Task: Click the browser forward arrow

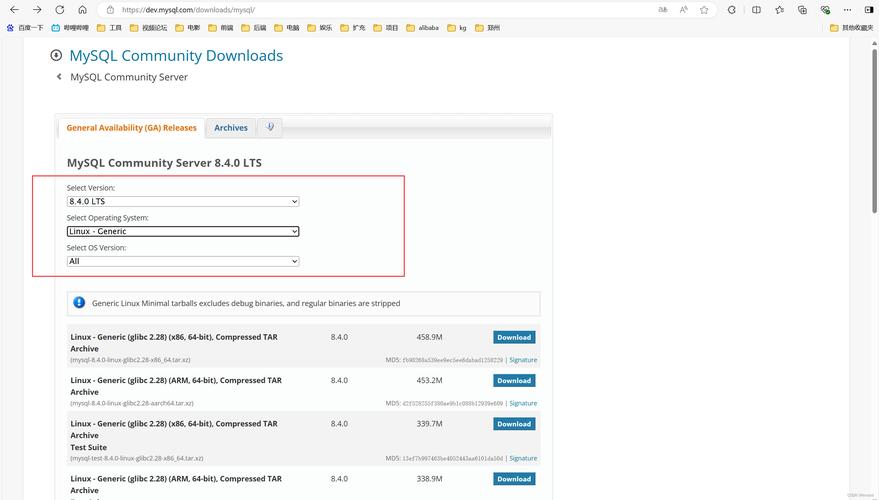Action: [x=37, y=10]
